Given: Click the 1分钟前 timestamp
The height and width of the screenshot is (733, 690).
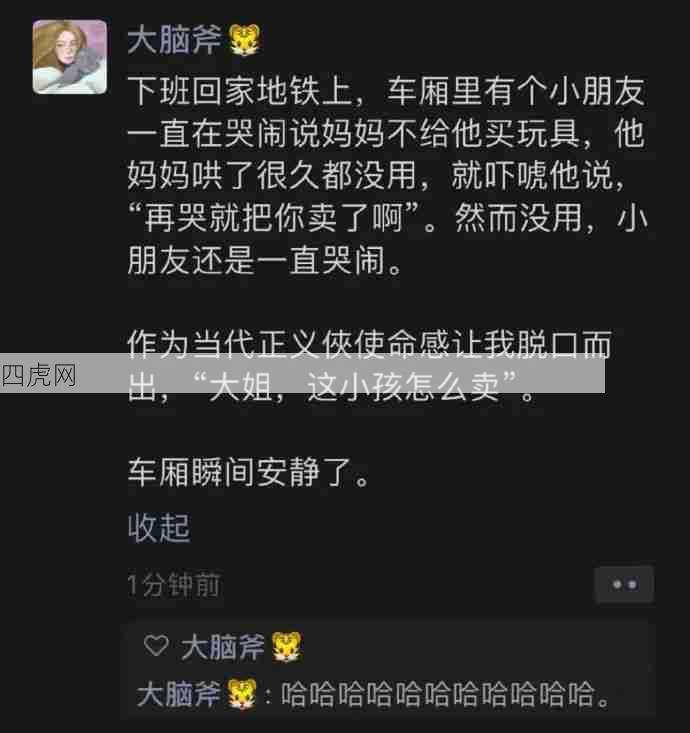Looking at the screenshot, I should click(173, 585).
